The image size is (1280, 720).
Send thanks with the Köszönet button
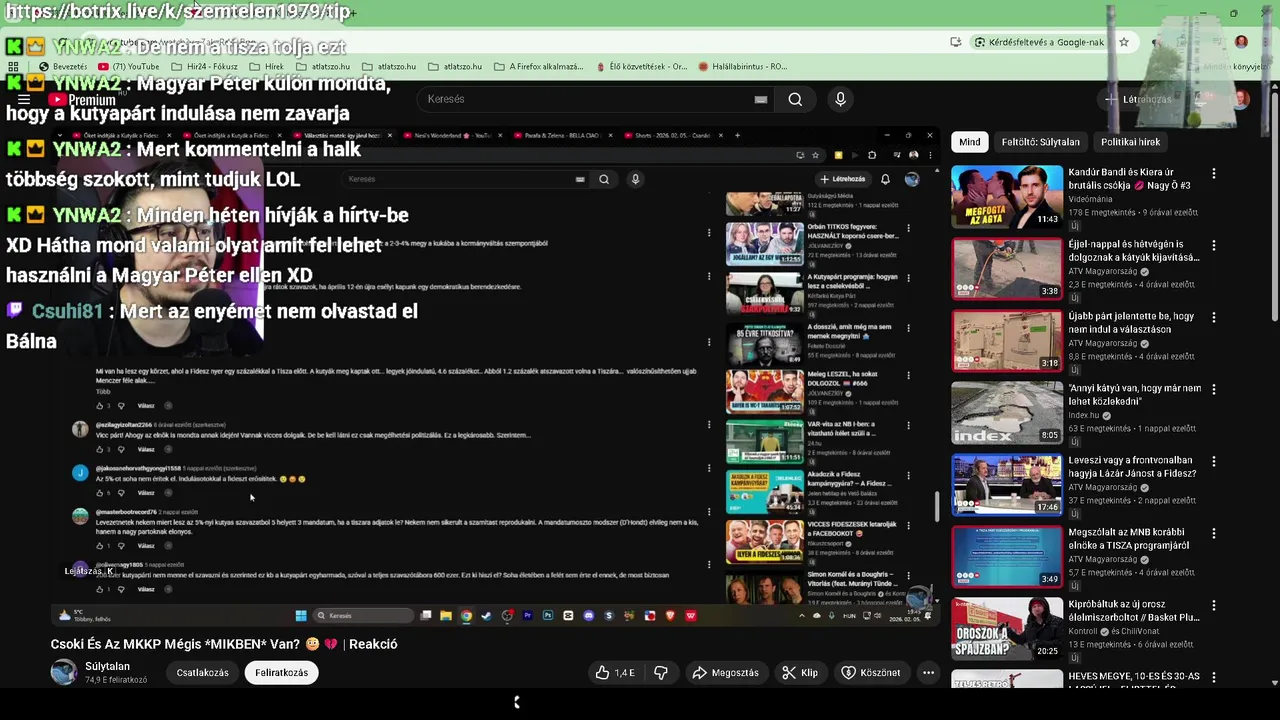point(870,673)
